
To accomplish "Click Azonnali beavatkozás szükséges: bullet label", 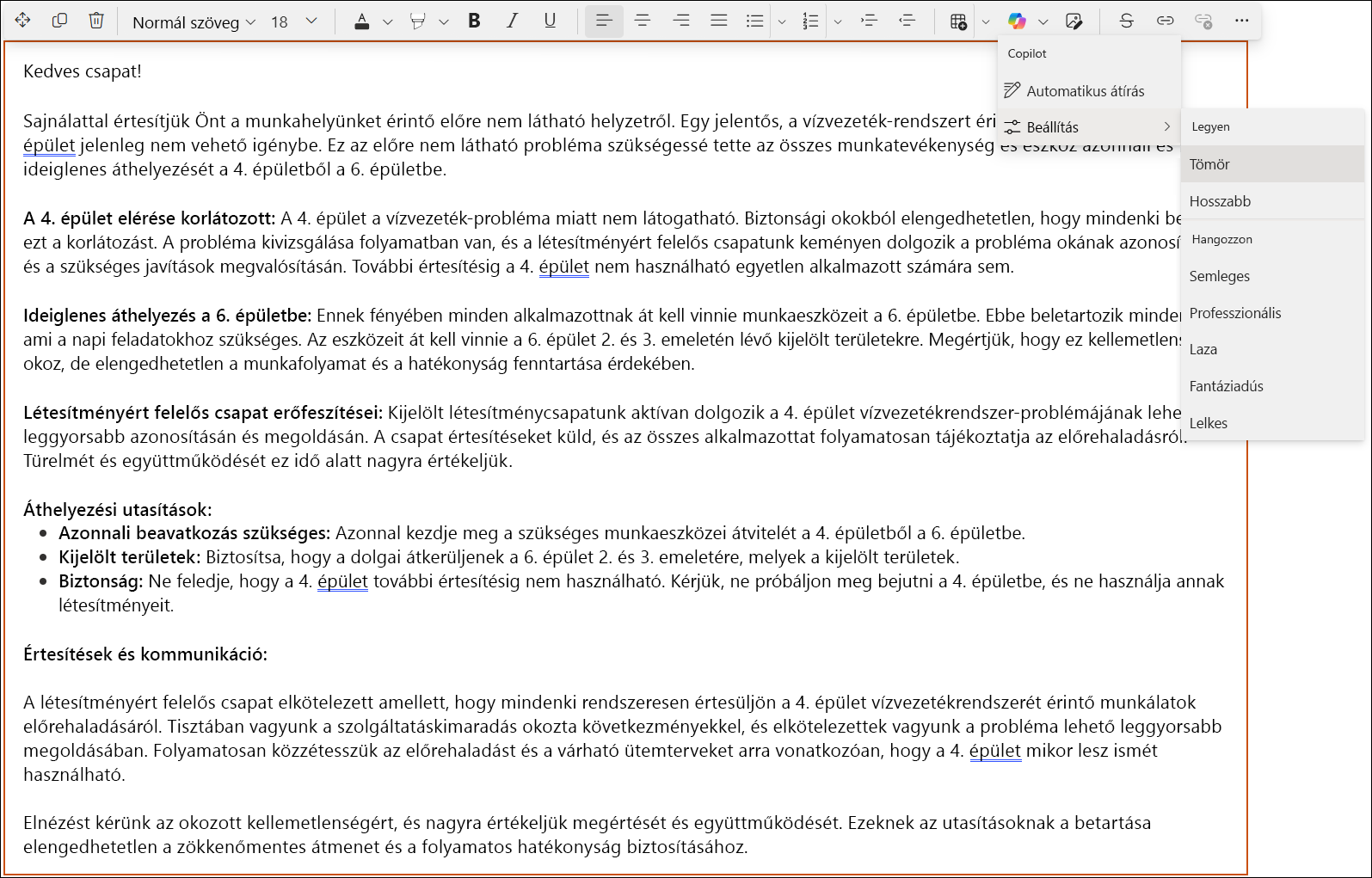I will tap(194, 533).
